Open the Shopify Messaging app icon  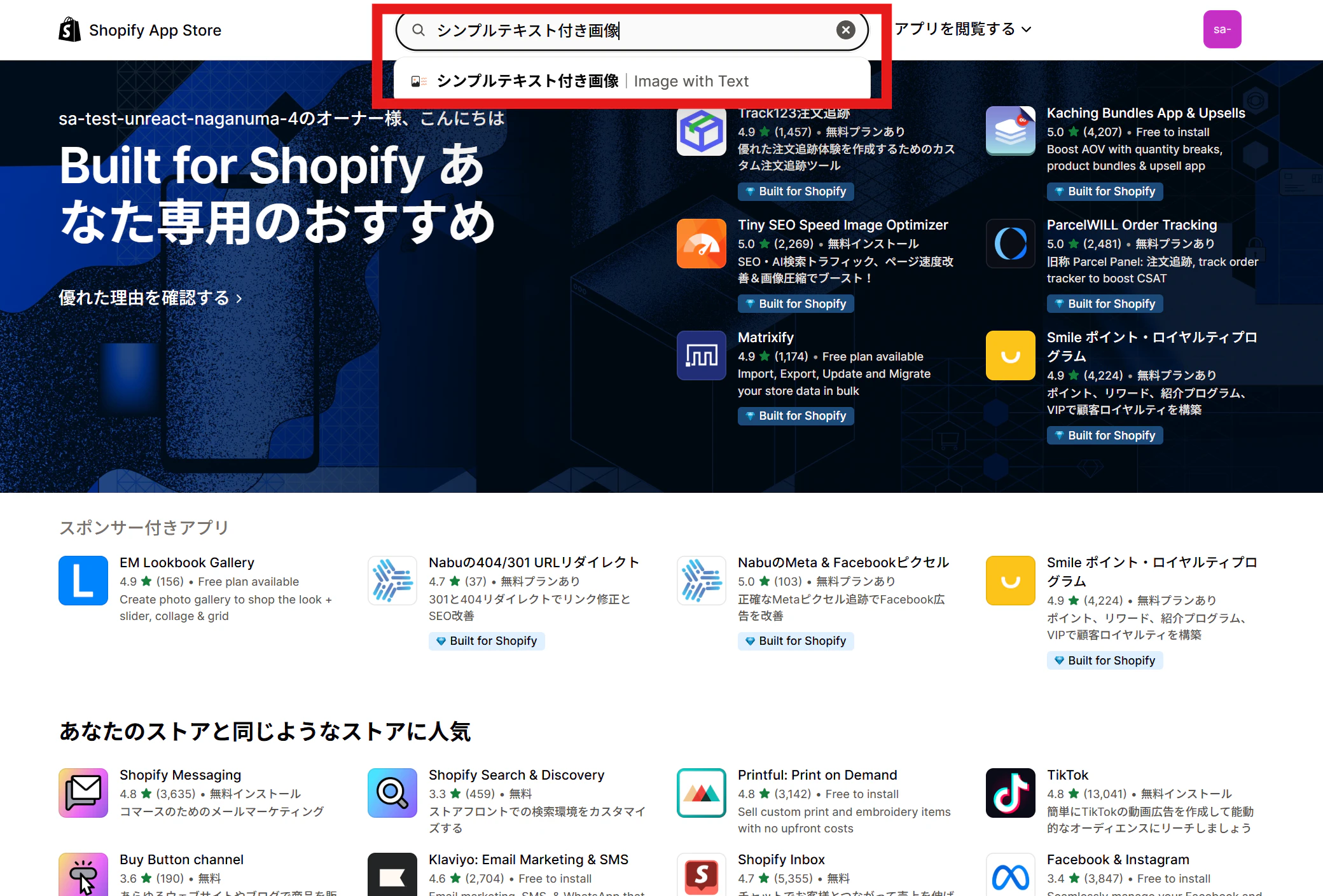(x=83, y=793)
